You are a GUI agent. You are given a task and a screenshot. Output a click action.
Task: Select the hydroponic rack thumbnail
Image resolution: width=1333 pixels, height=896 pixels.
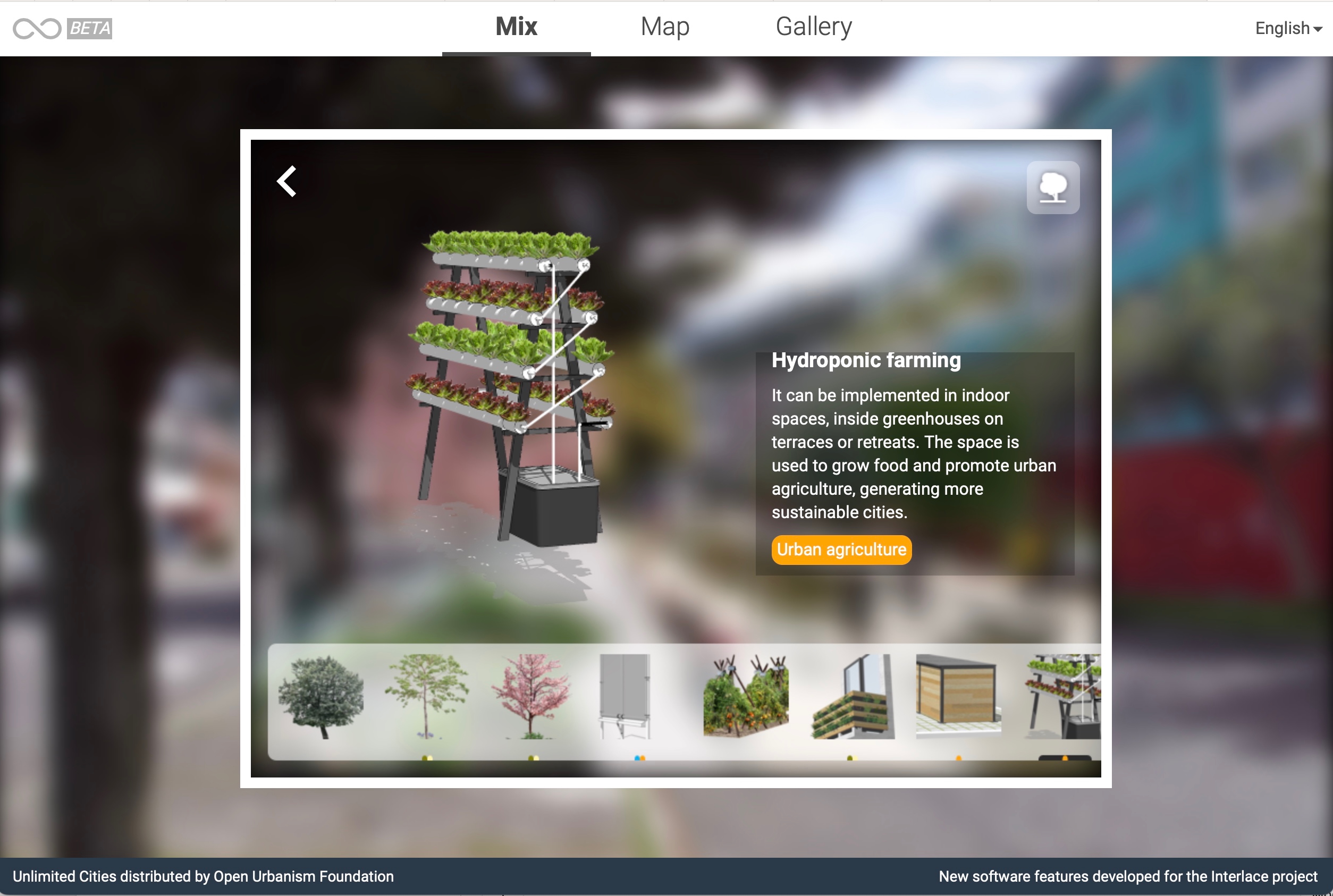coord(1063,697)
